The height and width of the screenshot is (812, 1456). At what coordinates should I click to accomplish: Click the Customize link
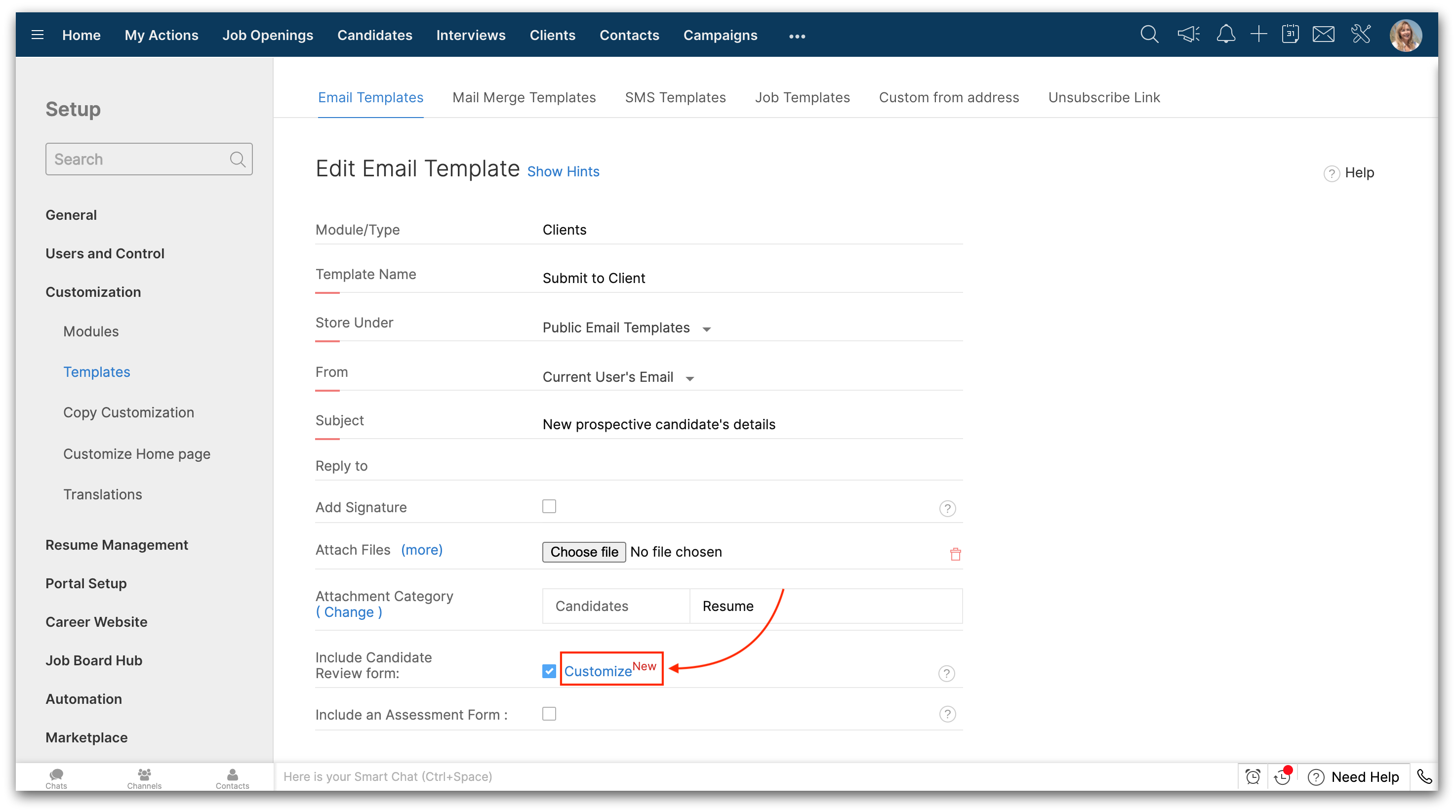click(x=598, y=671)
